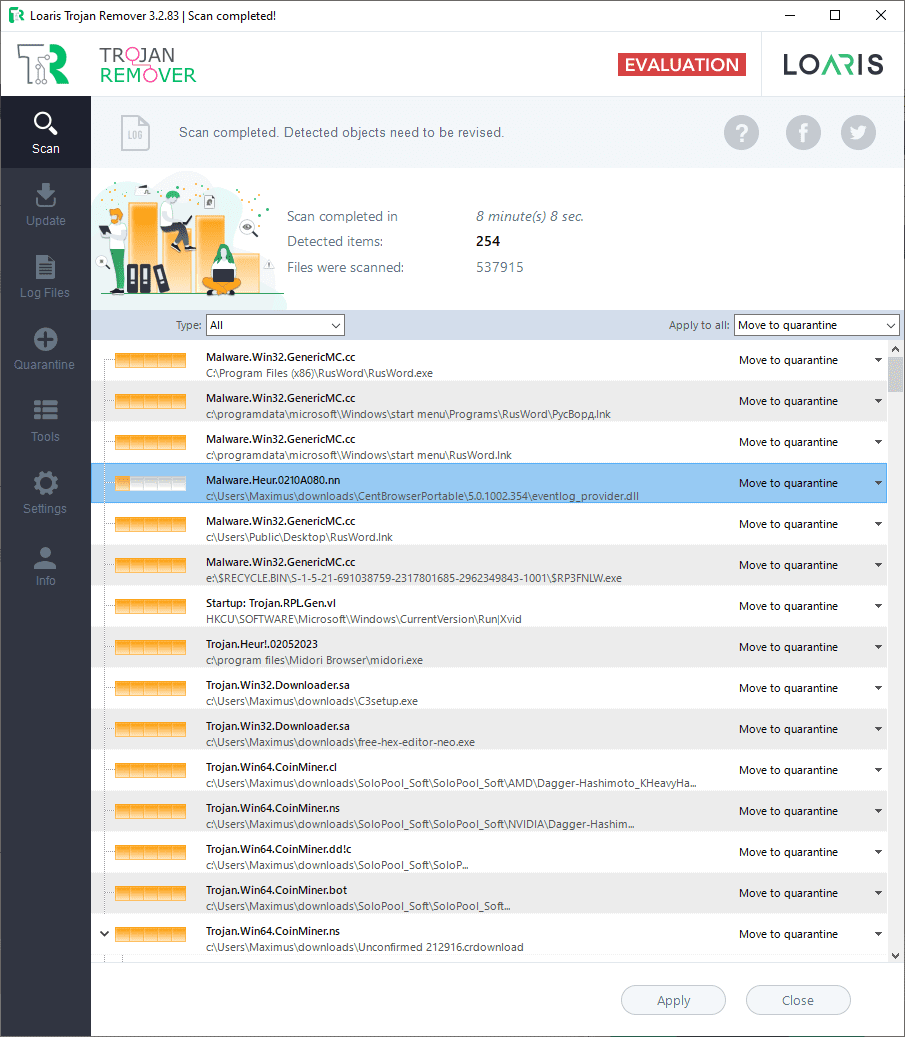Open Log Files in the sidebar

click(46, 276)
